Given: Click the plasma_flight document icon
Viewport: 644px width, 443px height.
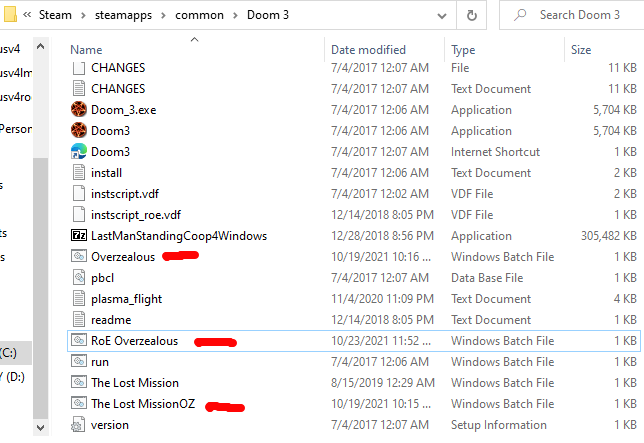Looking at the screenshot, I should 78,298.
